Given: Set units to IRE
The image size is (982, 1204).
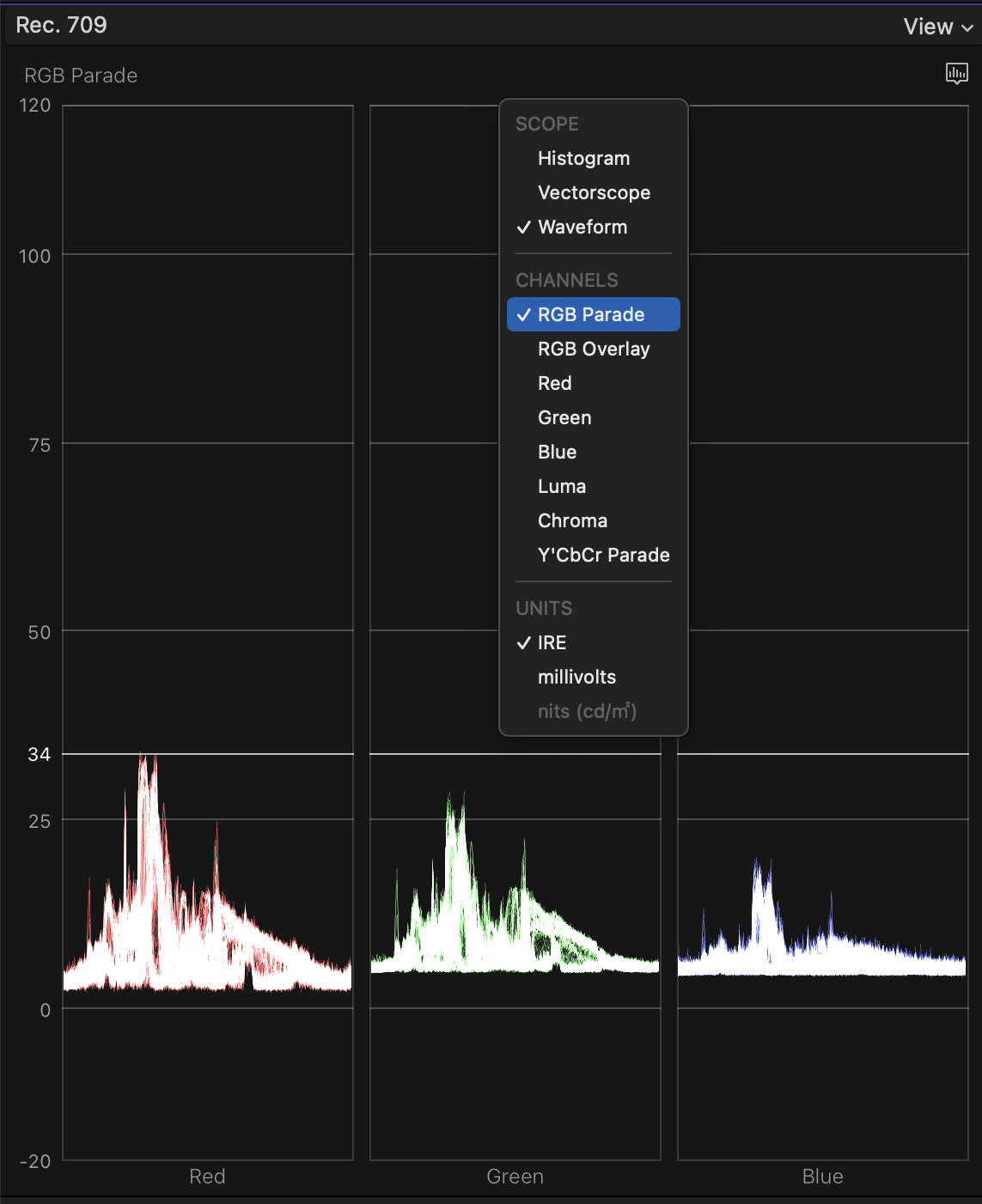Looking at the screenshot, I should click(594, 642).
